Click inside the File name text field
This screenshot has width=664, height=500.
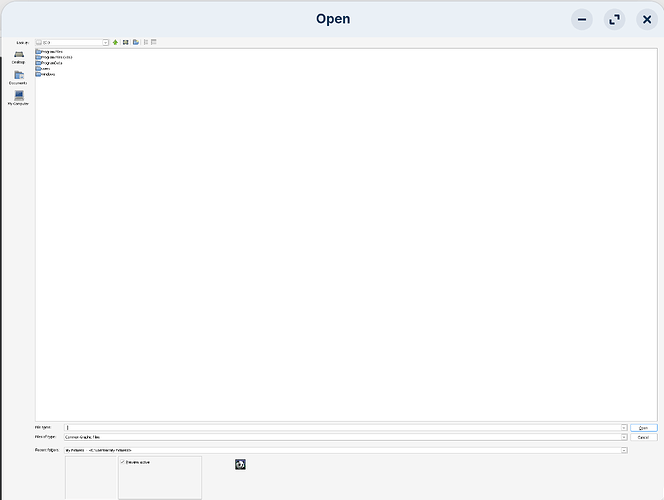coord(342,428)
